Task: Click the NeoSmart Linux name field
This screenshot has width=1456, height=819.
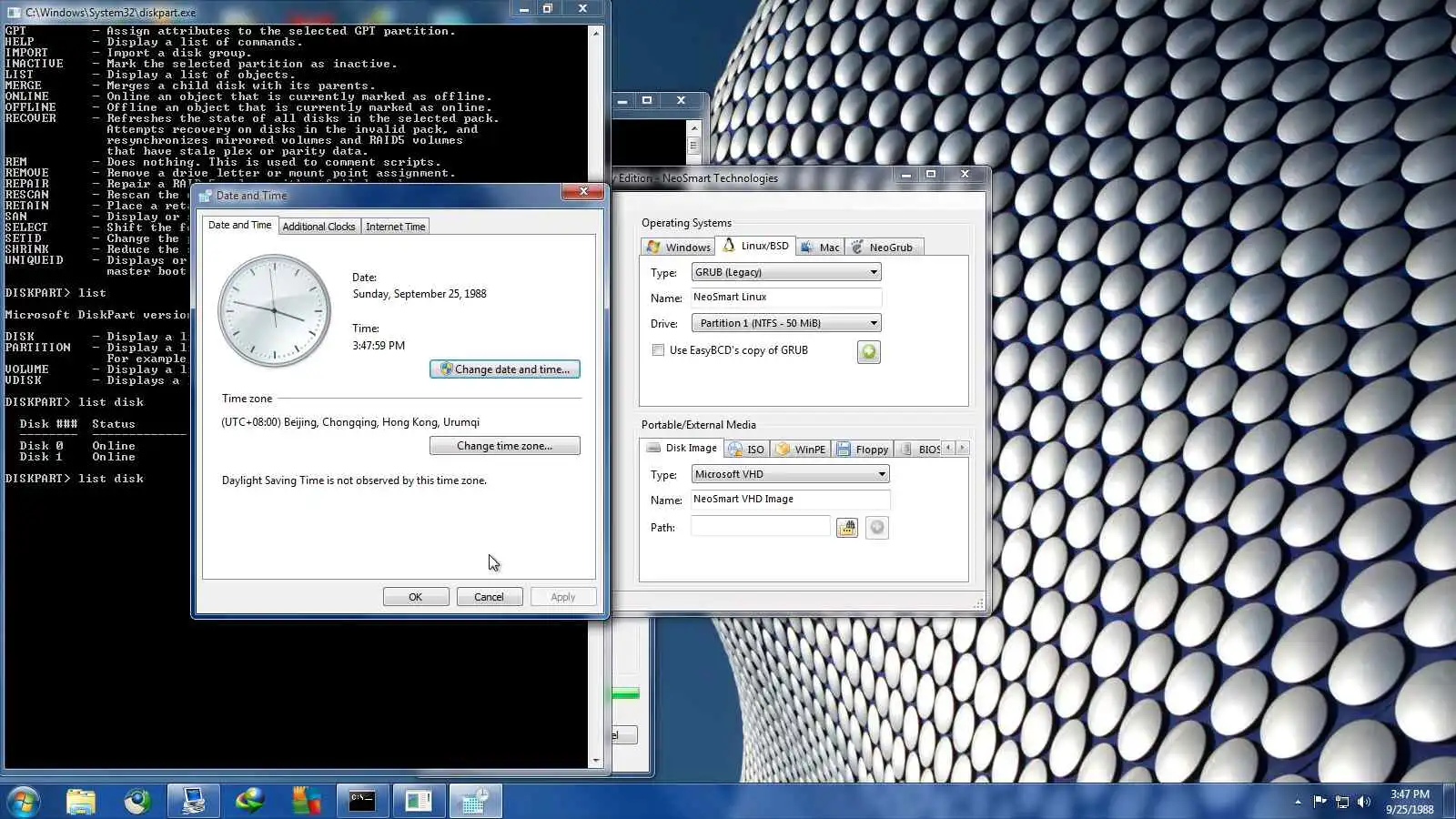Action: click(x=786, y=298)
